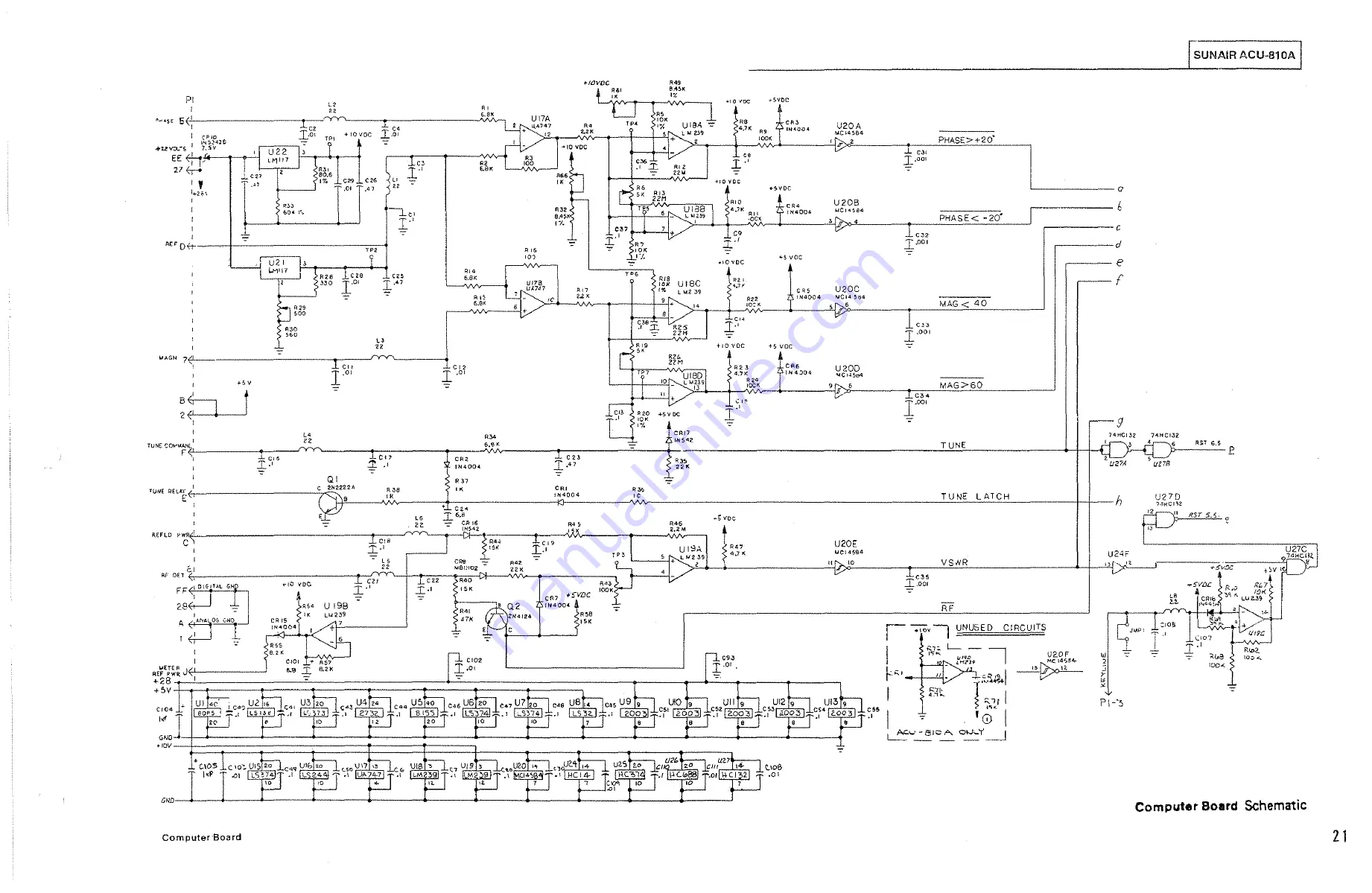This screenshot has width=1372, height=893.
Task: Click the U24 HC14 chip block
Action: tap(578, 775)
